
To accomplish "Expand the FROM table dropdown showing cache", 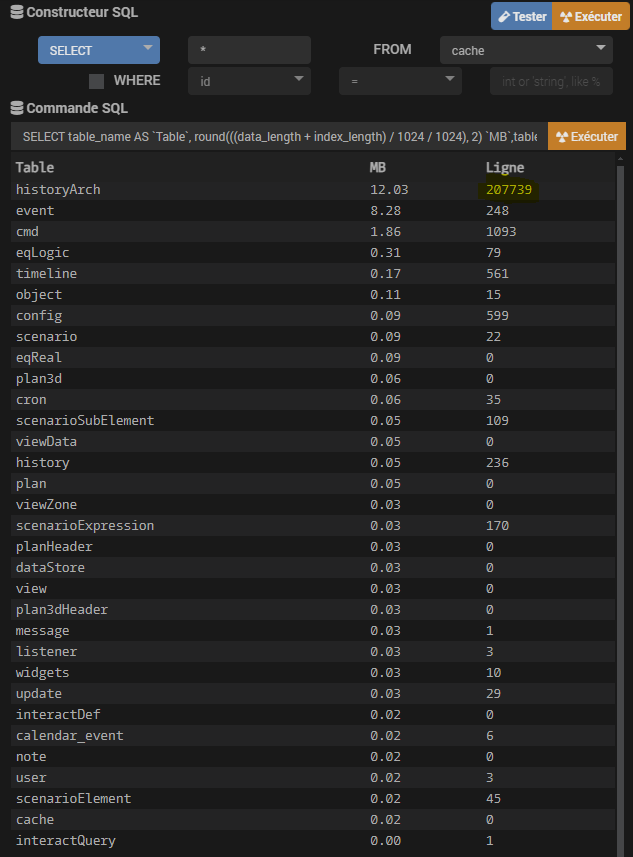I will (526, 50).
